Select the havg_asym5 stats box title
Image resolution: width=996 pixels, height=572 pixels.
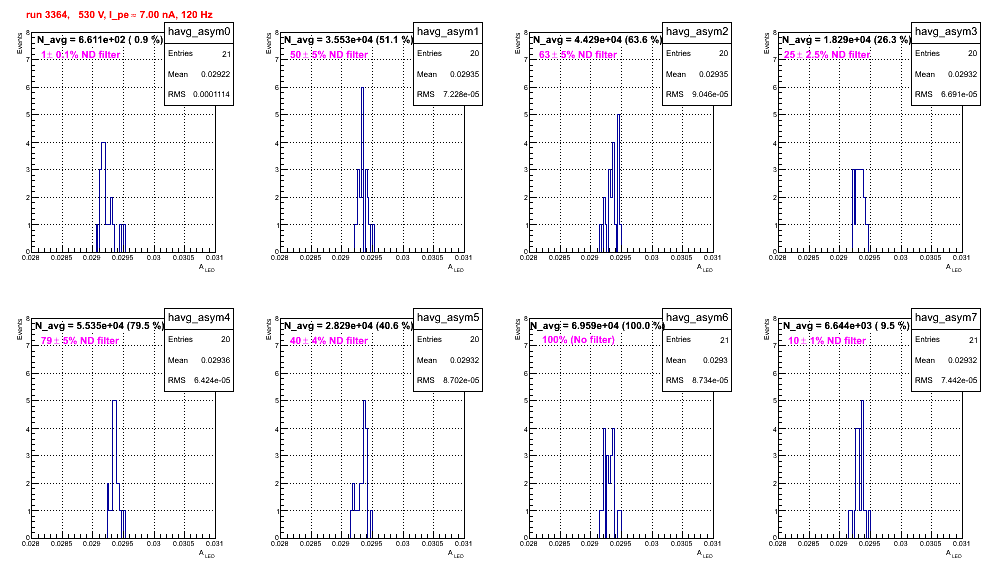coord(448,318)
